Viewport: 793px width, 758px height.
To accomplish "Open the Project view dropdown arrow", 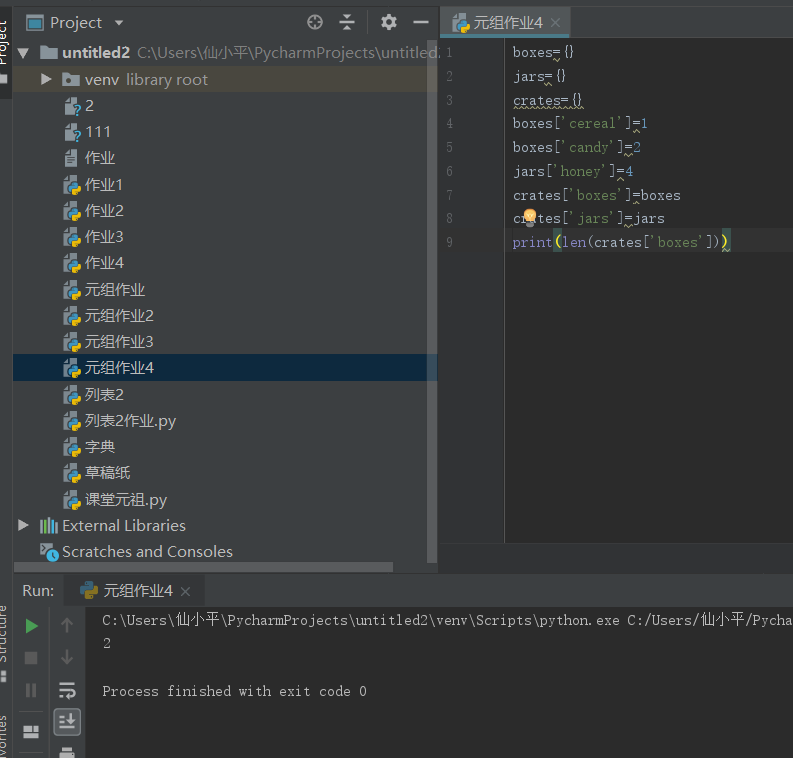I will 119,23.
